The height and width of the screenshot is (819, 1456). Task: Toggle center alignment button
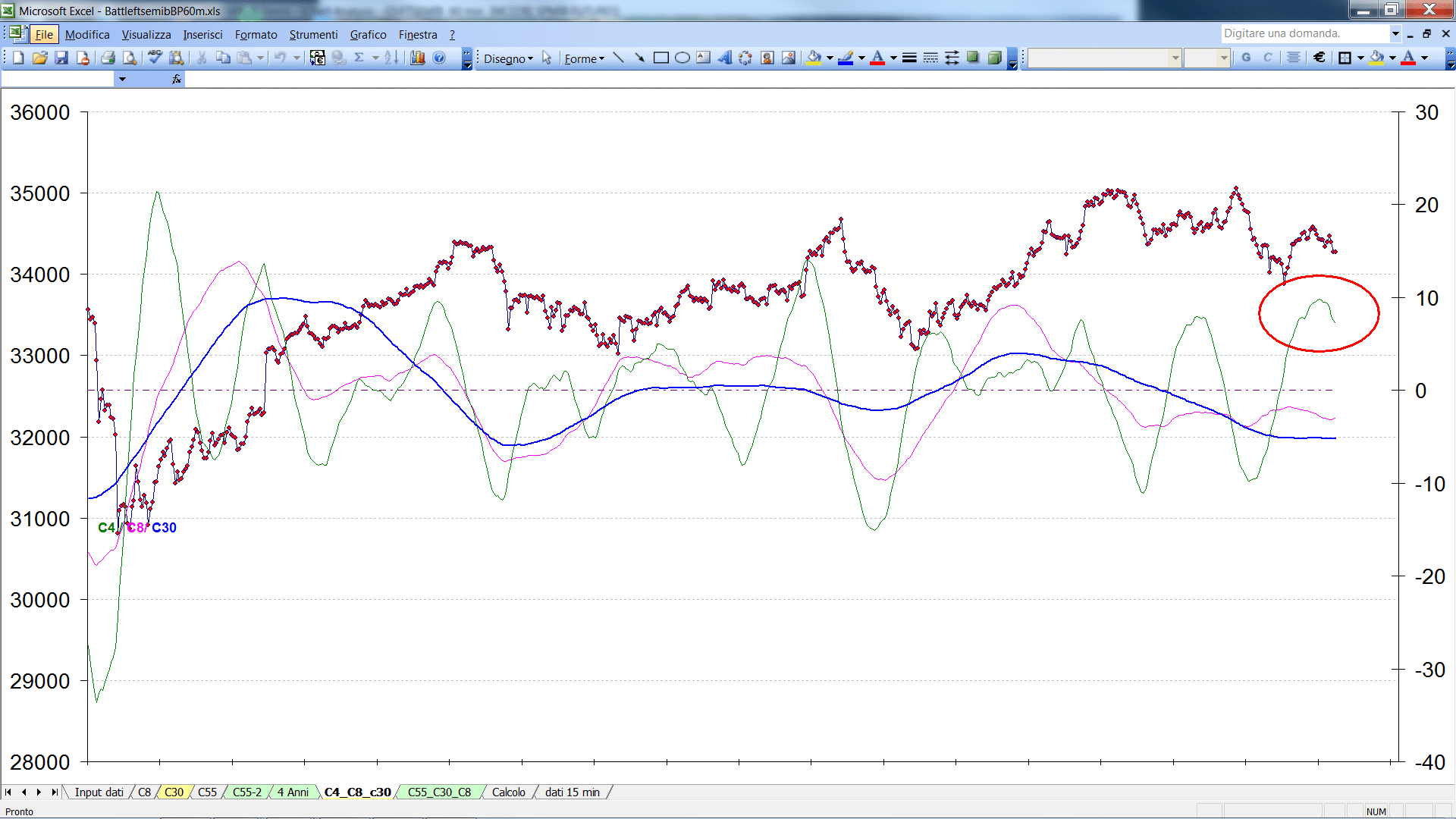(1293, 58)
